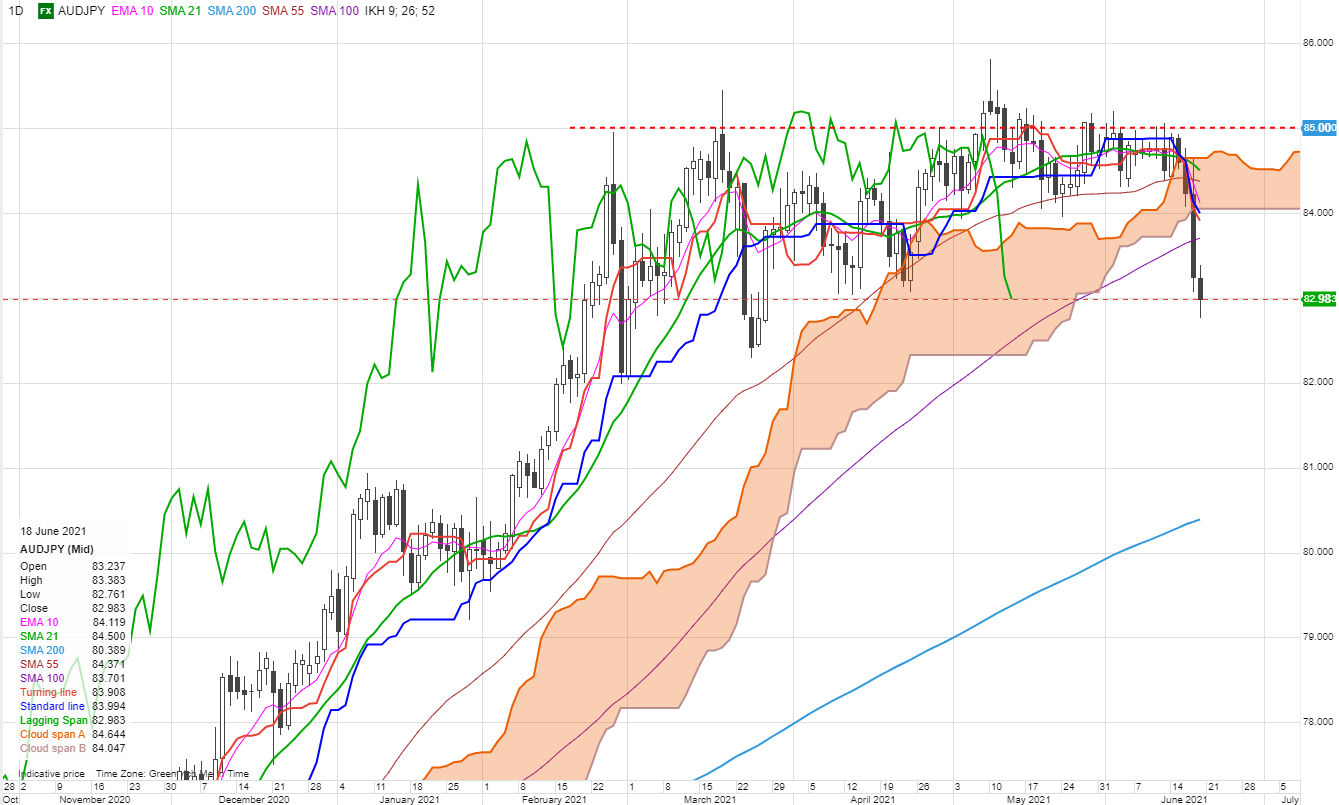Click June 2021 on the time axis
Viewport: 1339px width, 805px height.
pos(1183,799)
